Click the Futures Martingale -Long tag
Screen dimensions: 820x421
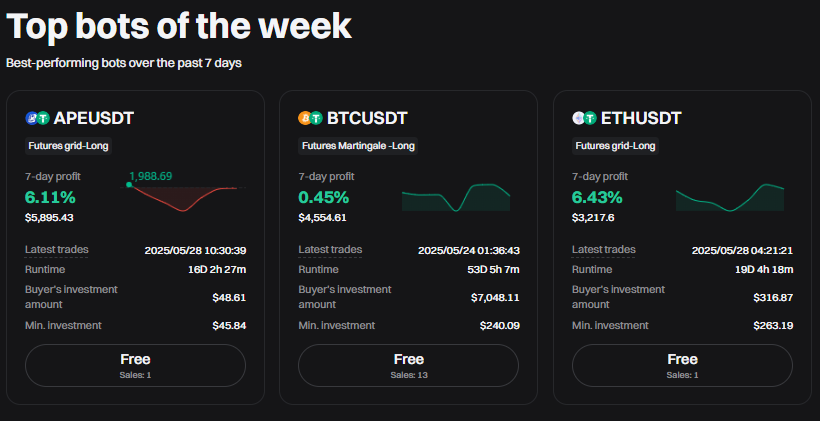point(358,145)
